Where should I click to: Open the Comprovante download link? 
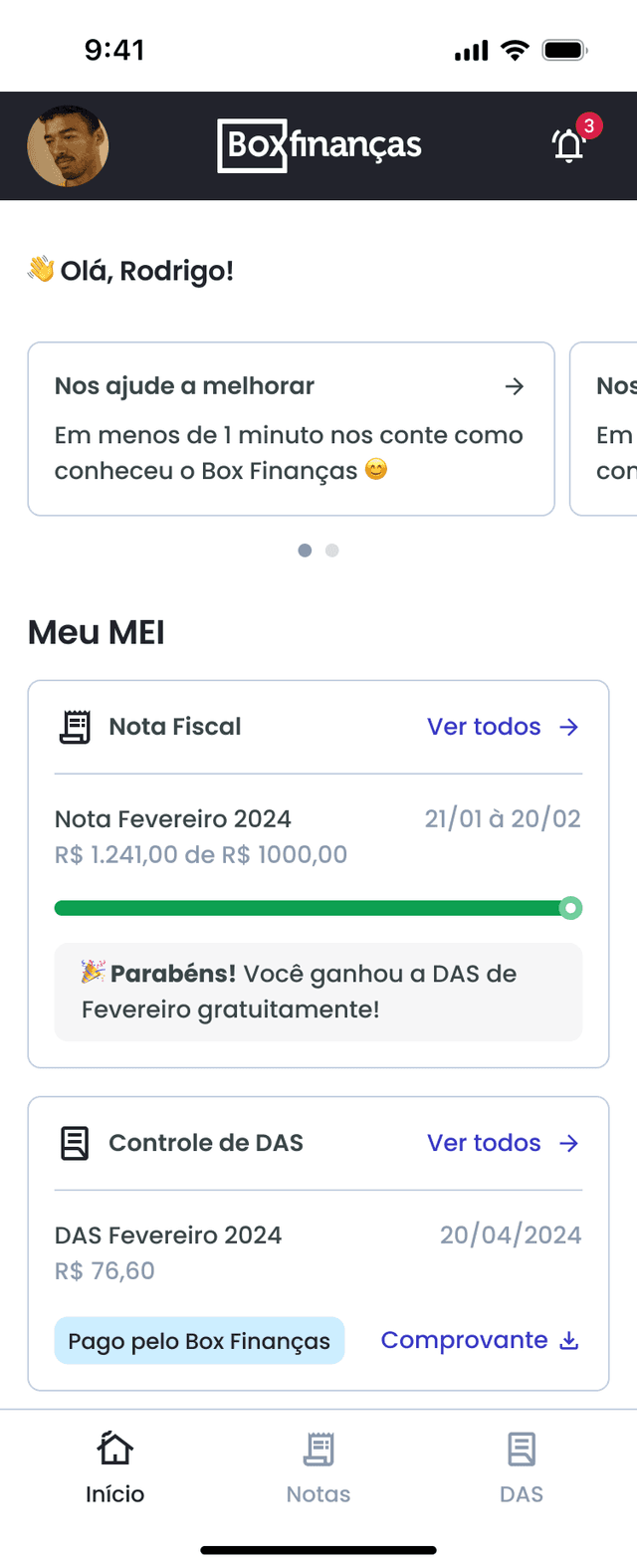point(465,1340)
